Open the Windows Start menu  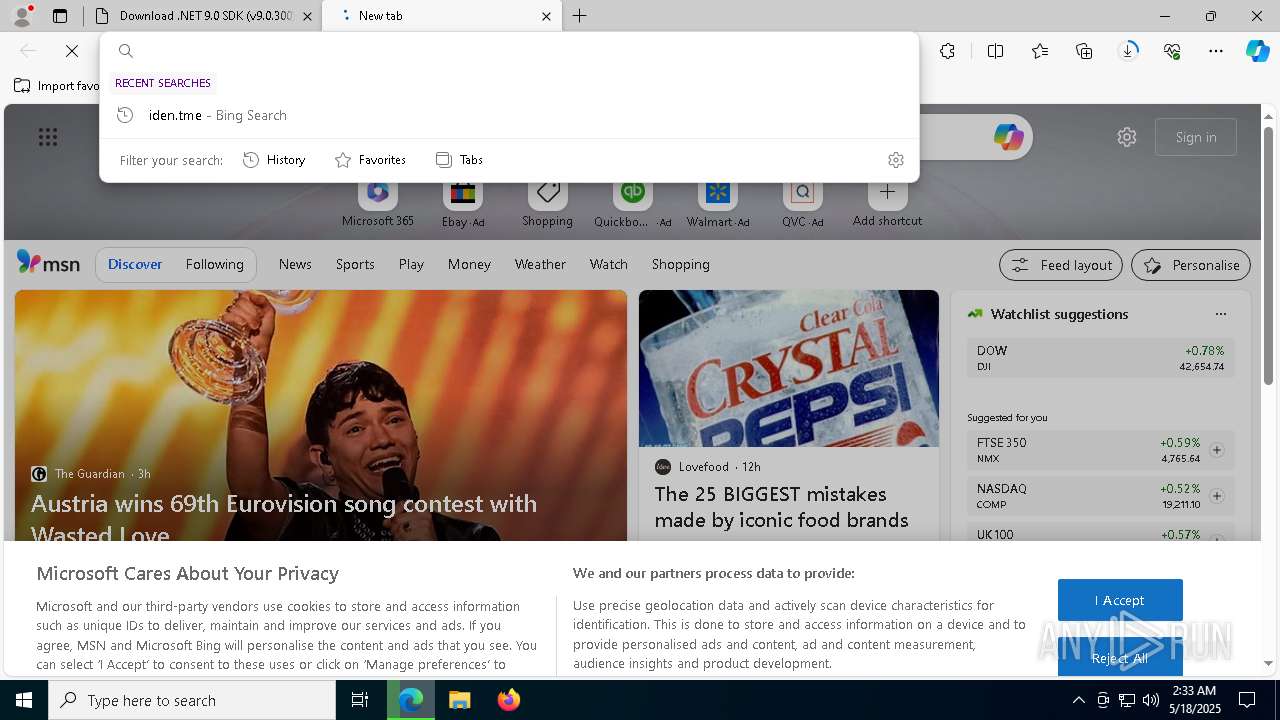tap(24, 700)
